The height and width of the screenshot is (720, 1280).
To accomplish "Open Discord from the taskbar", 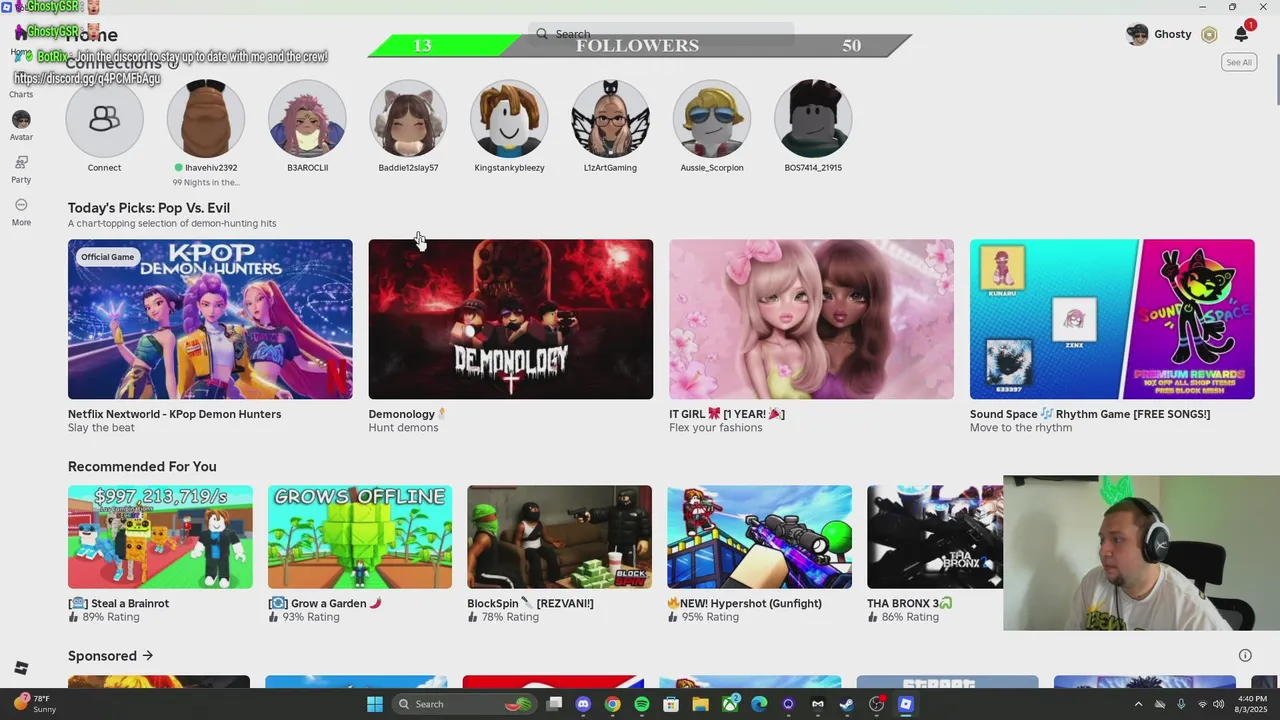I will pos(583,704).
